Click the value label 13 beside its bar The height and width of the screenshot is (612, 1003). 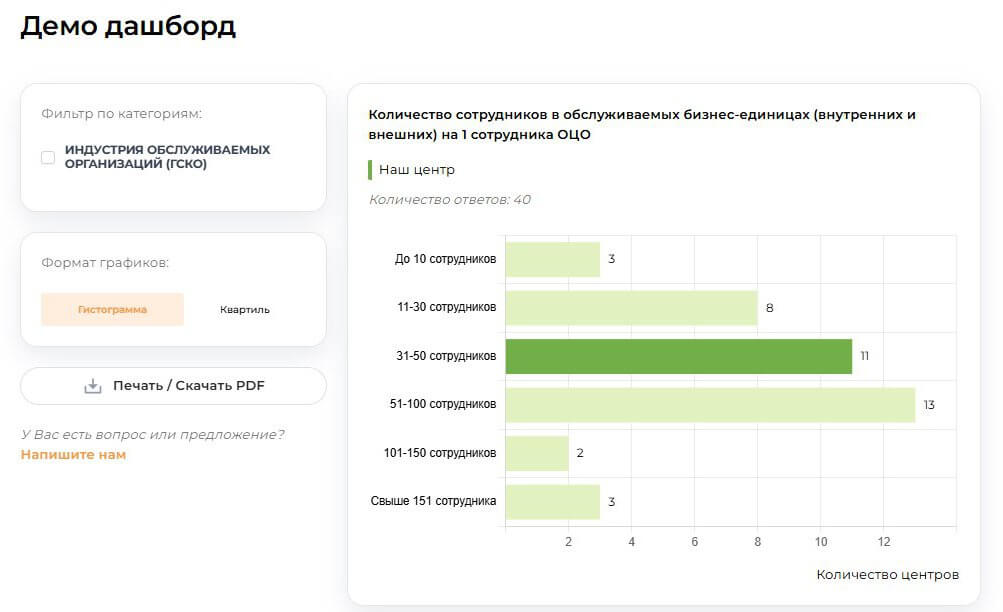click(x=927, y=404)
